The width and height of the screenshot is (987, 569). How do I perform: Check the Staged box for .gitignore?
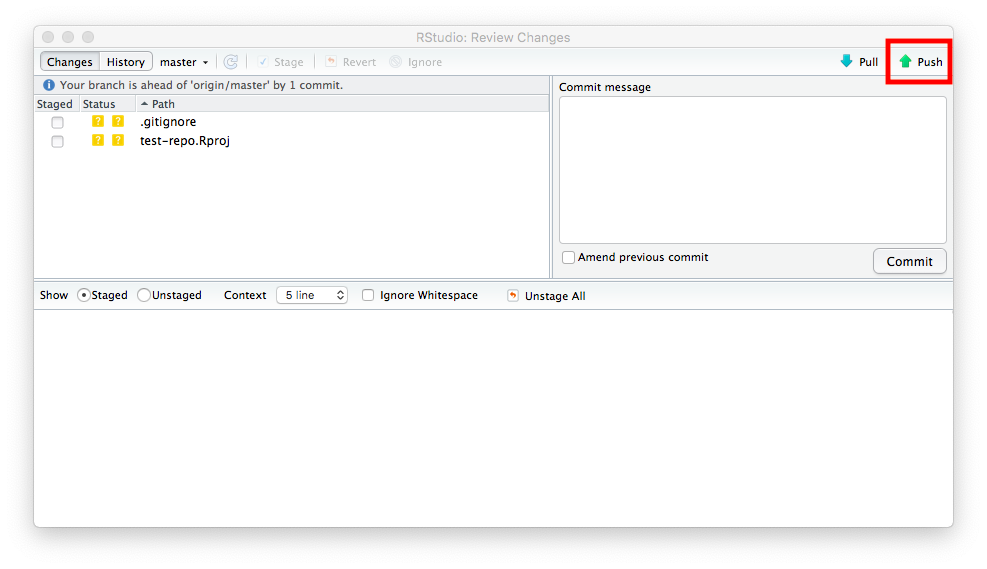[57, 122]
